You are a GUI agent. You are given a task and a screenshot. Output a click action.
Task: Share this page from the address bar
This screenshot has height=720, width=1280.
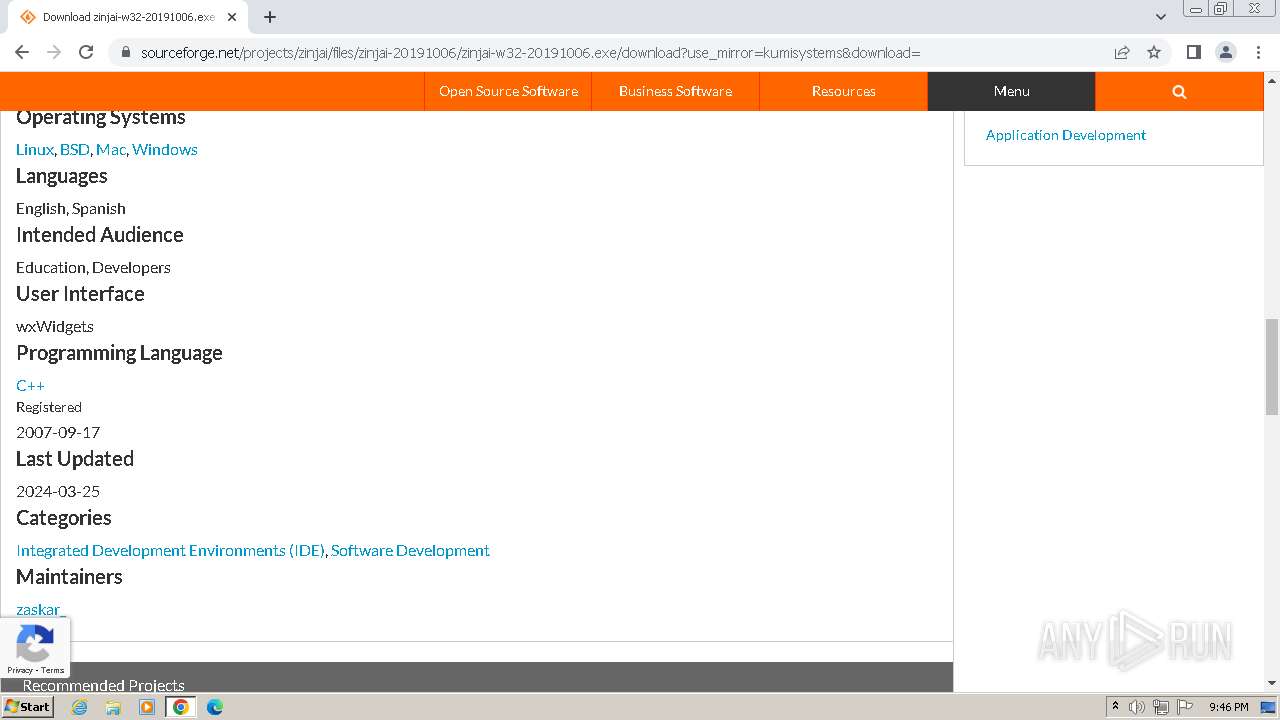click(x=1122, y=52)
